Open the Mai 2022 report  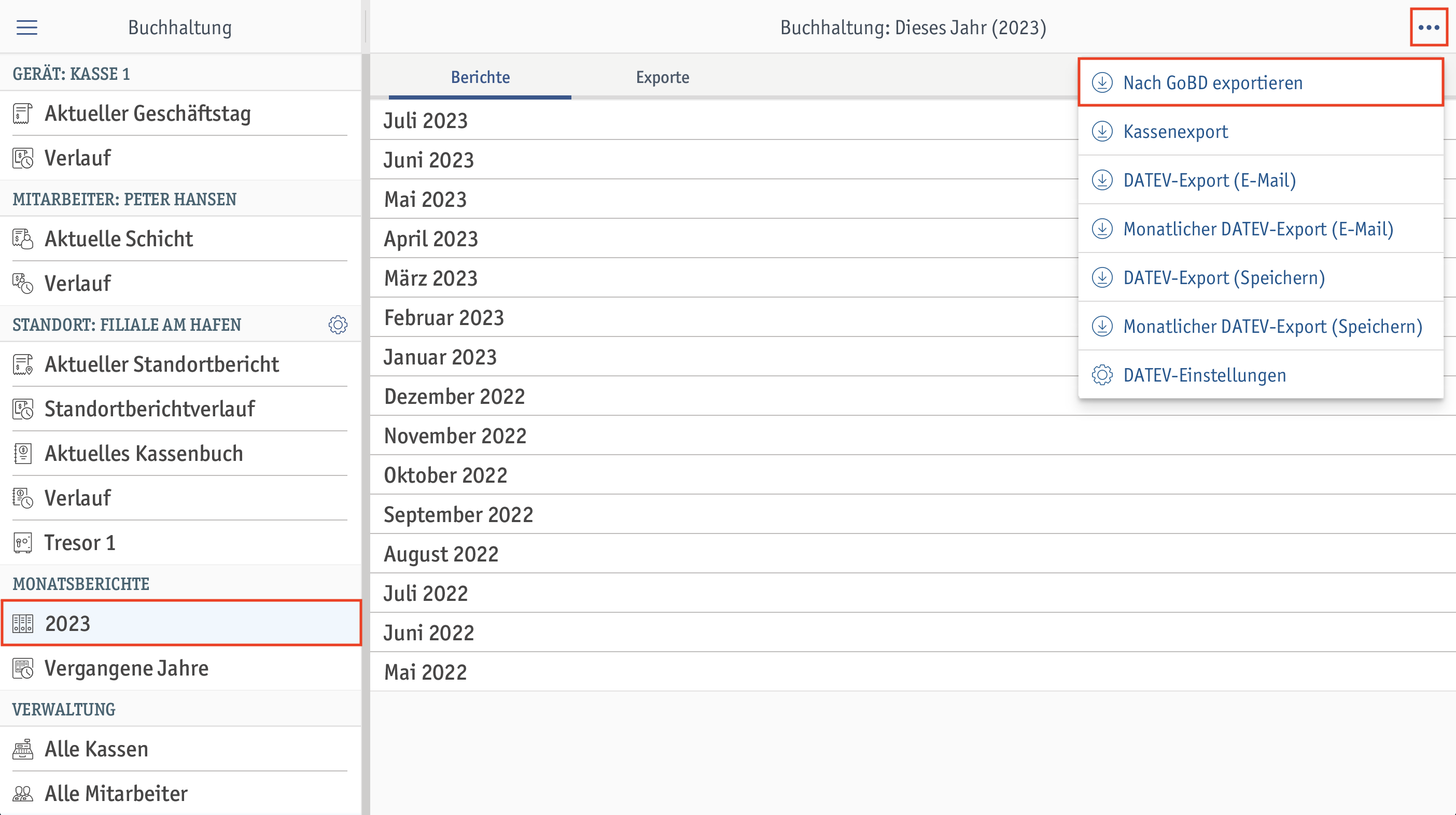(913, 672)
